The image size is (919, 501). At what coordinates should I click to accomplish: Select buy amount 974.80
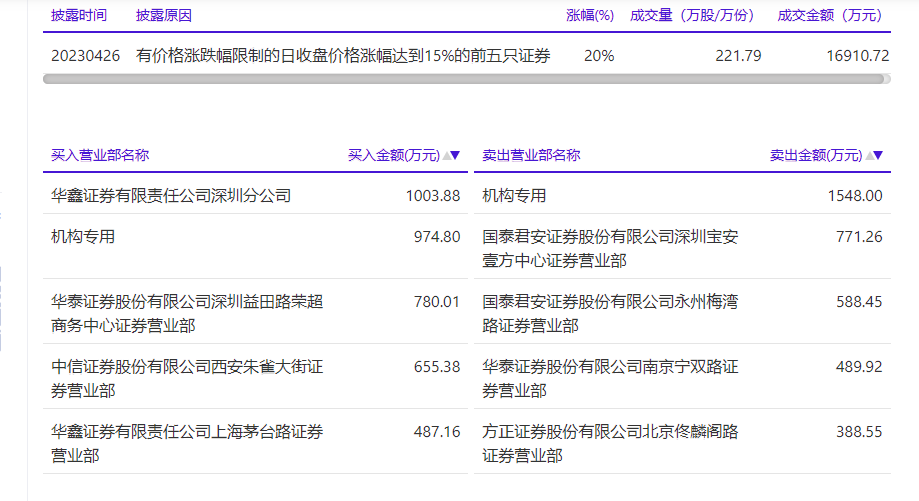(437, 237)
